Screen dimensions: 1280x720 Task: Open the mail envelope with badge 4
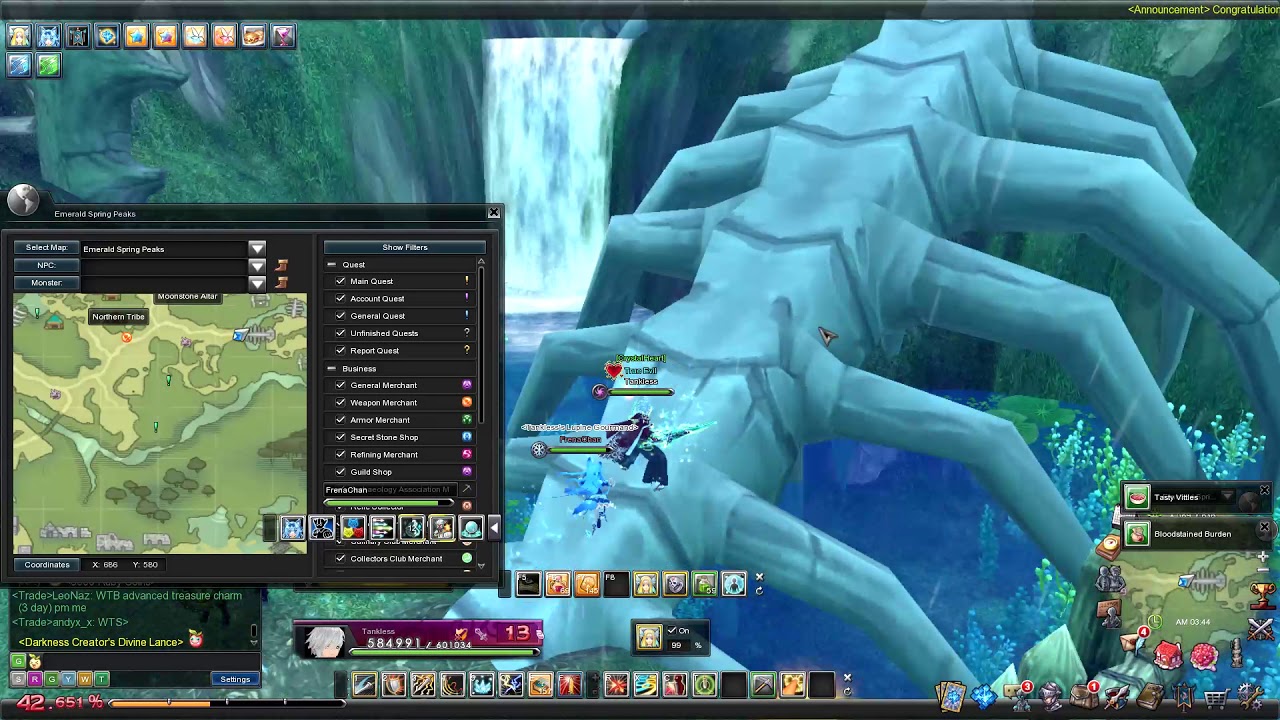[1133, 642]
